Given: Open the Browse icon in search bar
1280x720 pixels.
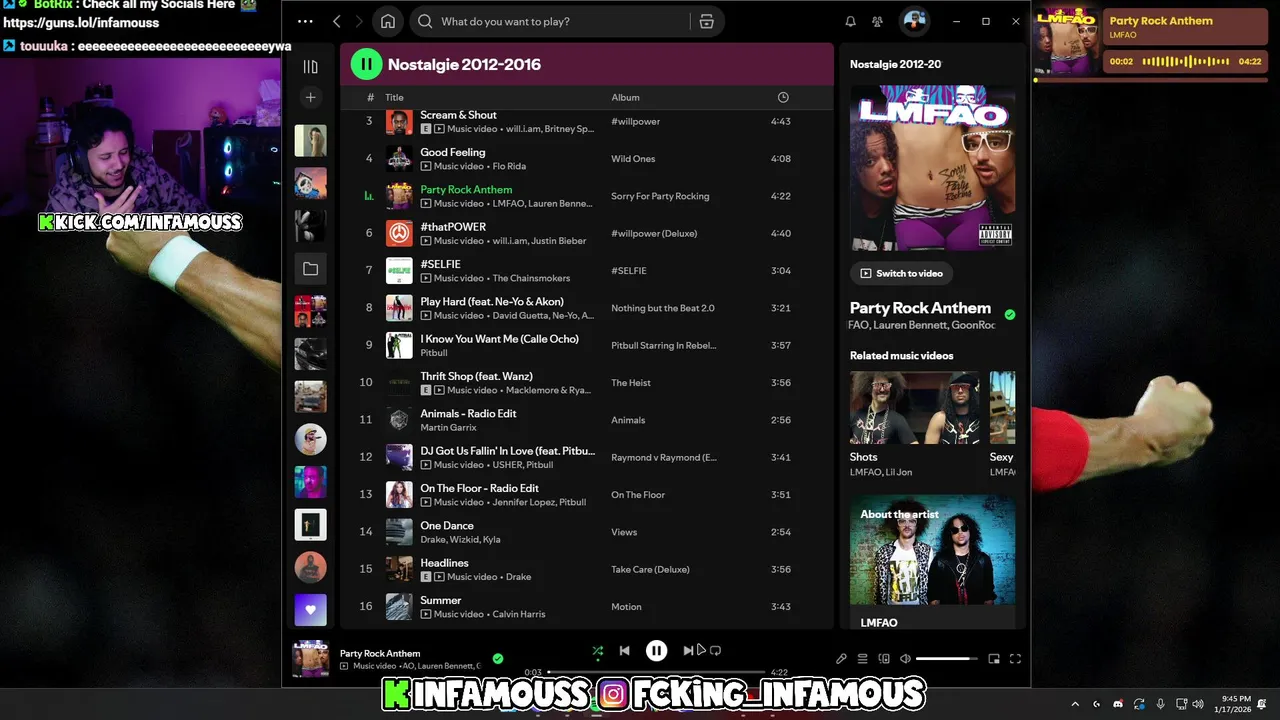Looking at the screenshot, I should pos(707,21).
